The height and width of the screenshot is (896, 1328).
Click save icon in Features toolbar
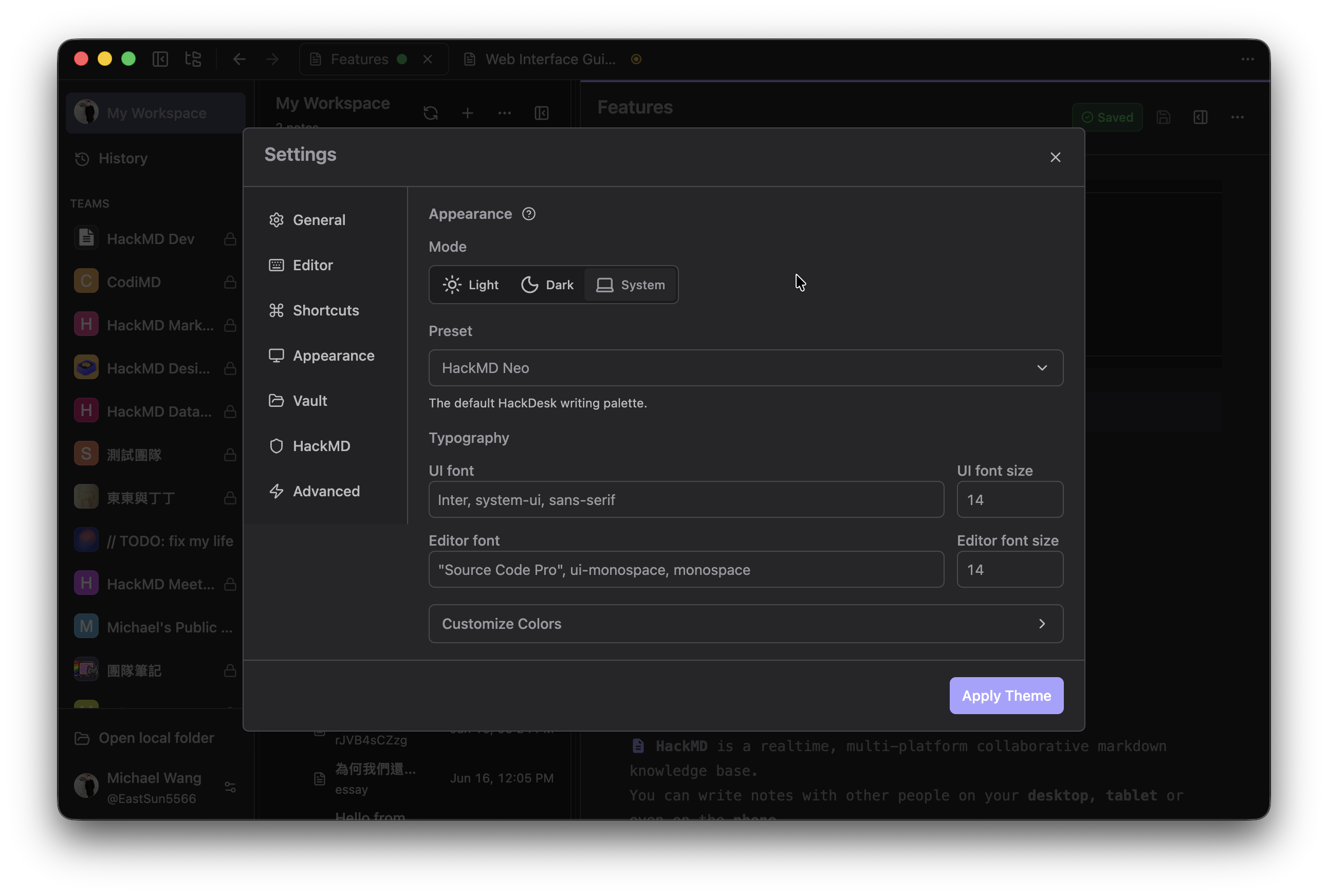click(x=1164, y=117)
